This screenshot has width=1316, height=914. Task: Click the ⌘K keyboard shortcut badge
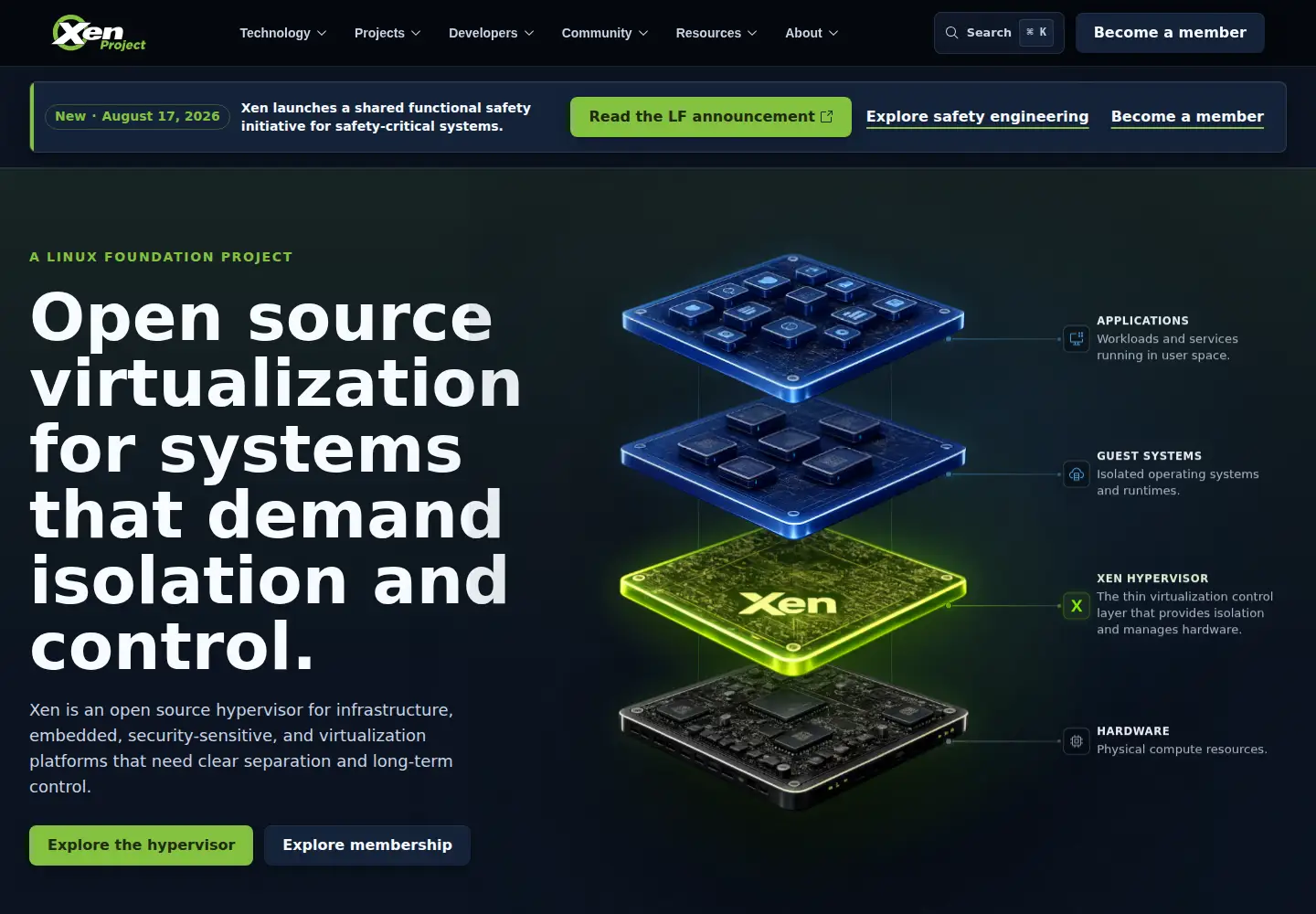(x=1036, y=33)
